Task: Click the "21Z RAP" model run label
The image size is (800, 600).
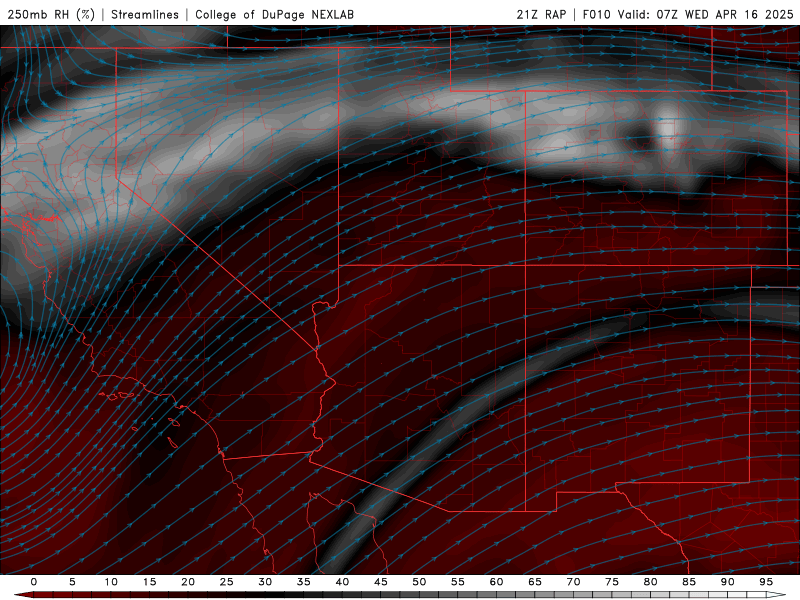Action: pos(541,14)
